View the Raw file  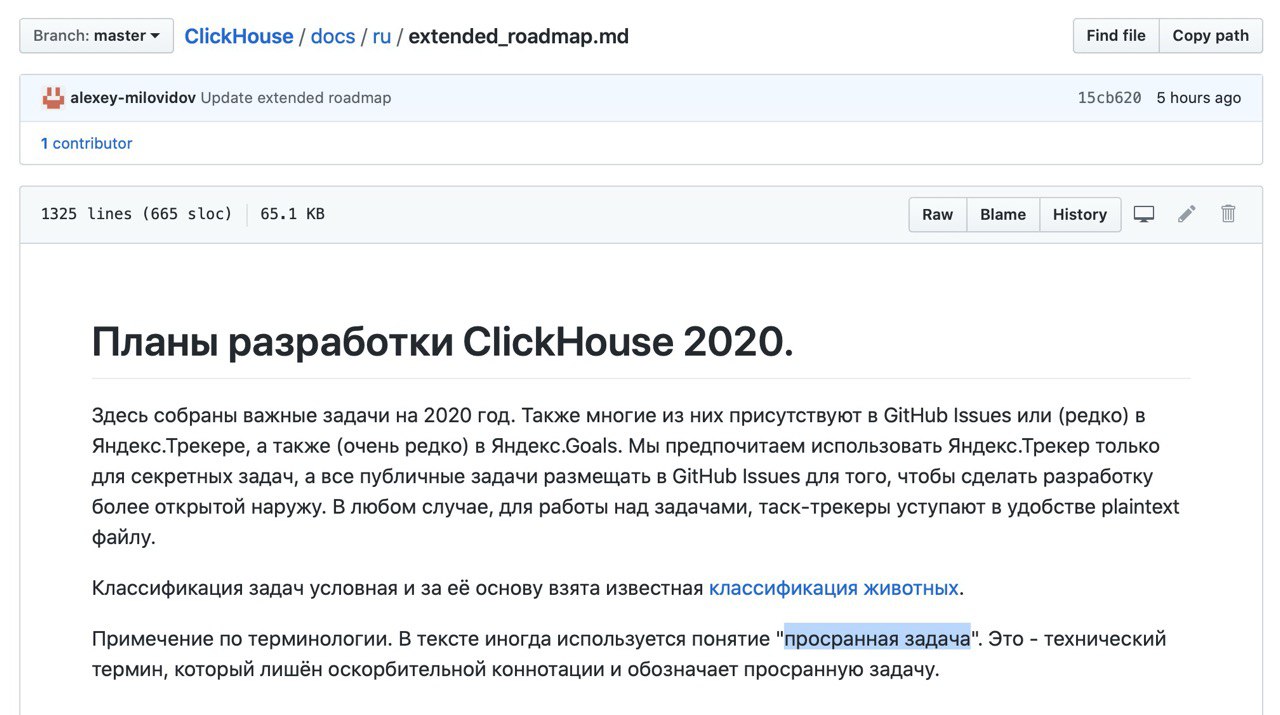coord(937,214)
